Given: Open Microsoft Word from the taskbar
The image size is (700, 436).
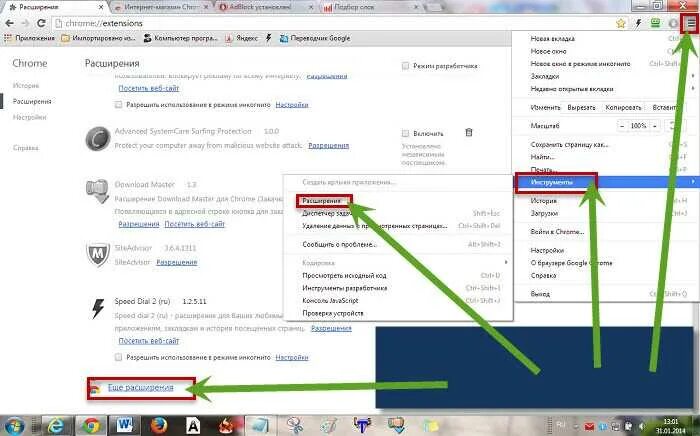Looking at the screenshot, I should click(x=125, y=426).
